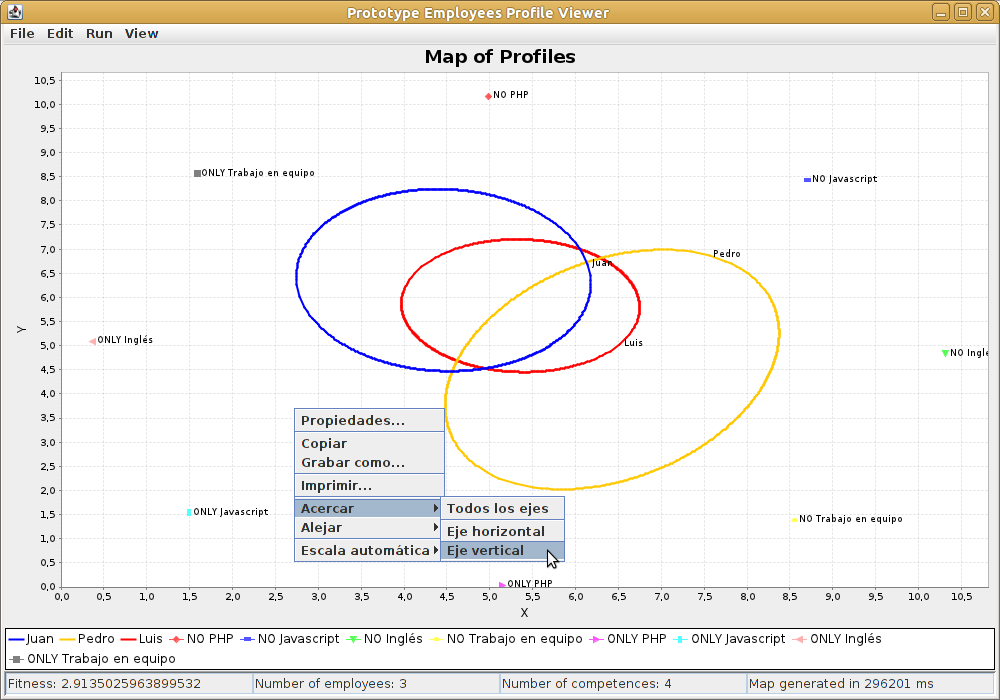Open Propiedades... from context menu
Viewport: 1000px width, 700px height.
[x=369, y=421]
